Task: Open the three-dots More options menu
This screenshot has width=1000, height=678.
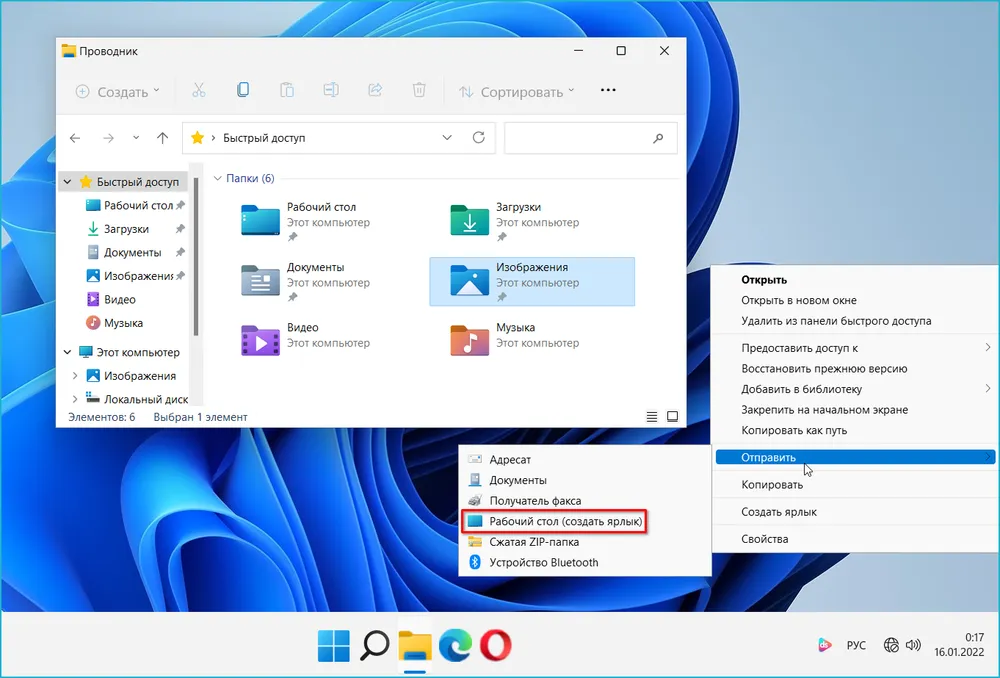Action: (x=607, y=91)
